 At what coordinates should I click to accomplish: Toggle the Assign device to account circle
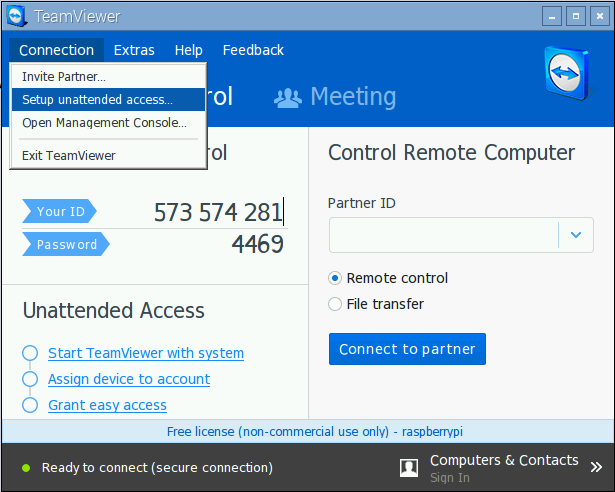[x=30, y=379]
